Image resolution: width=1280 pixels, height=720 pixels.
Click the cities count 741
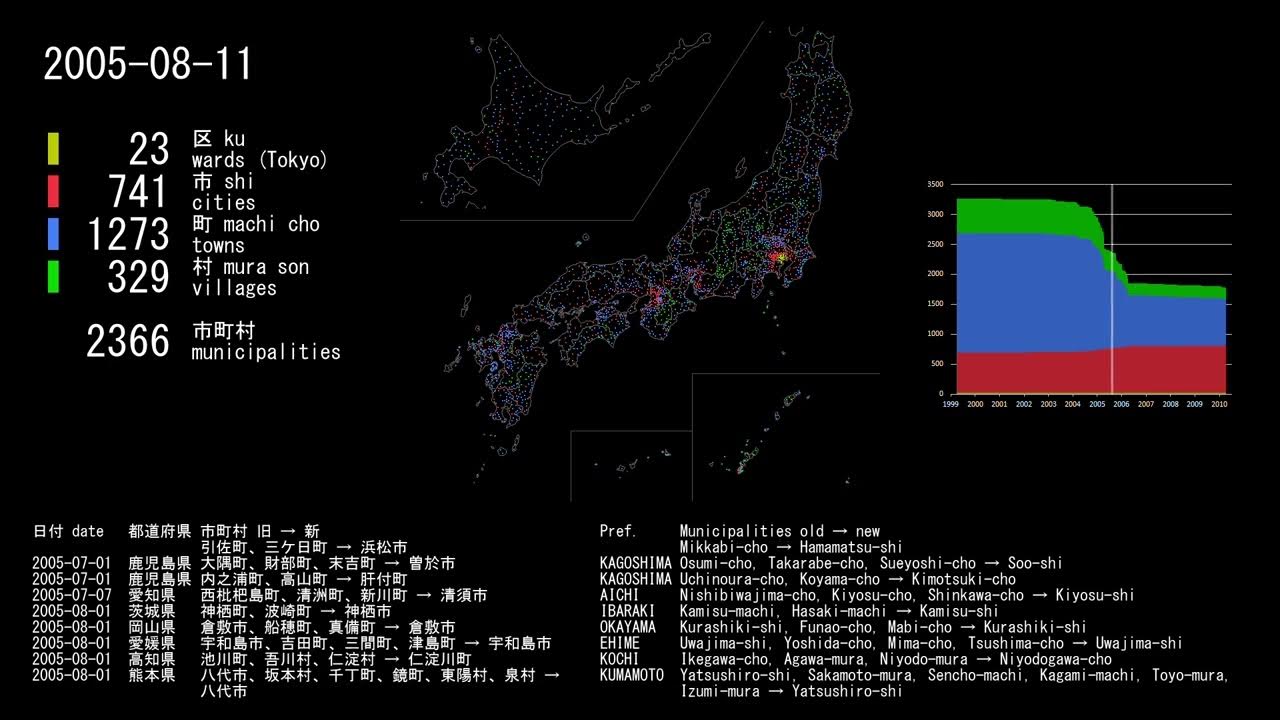tap(139, 191)
